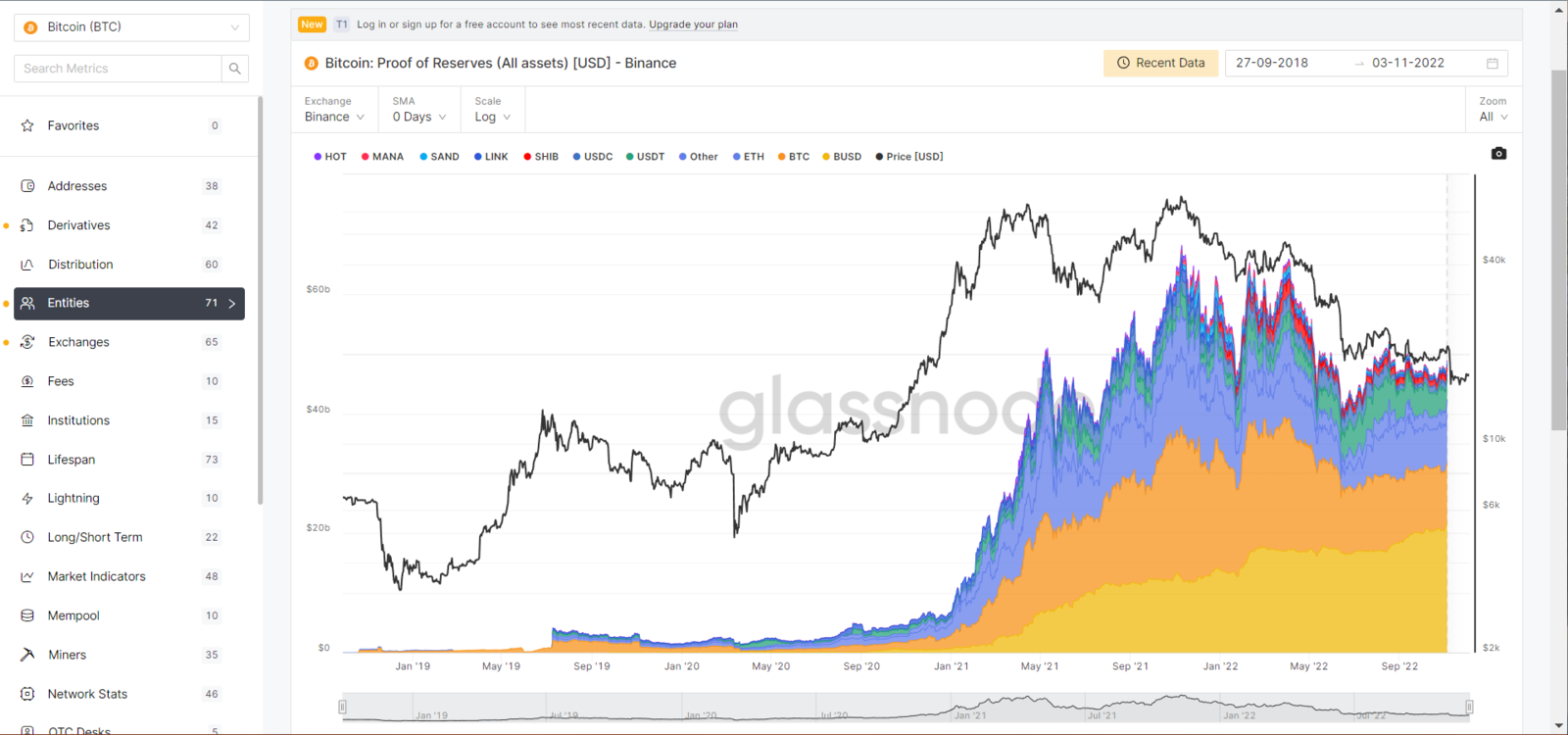Click the Miners pickaxe icon
Screen dimensions: 1568x735
(27, 655)
